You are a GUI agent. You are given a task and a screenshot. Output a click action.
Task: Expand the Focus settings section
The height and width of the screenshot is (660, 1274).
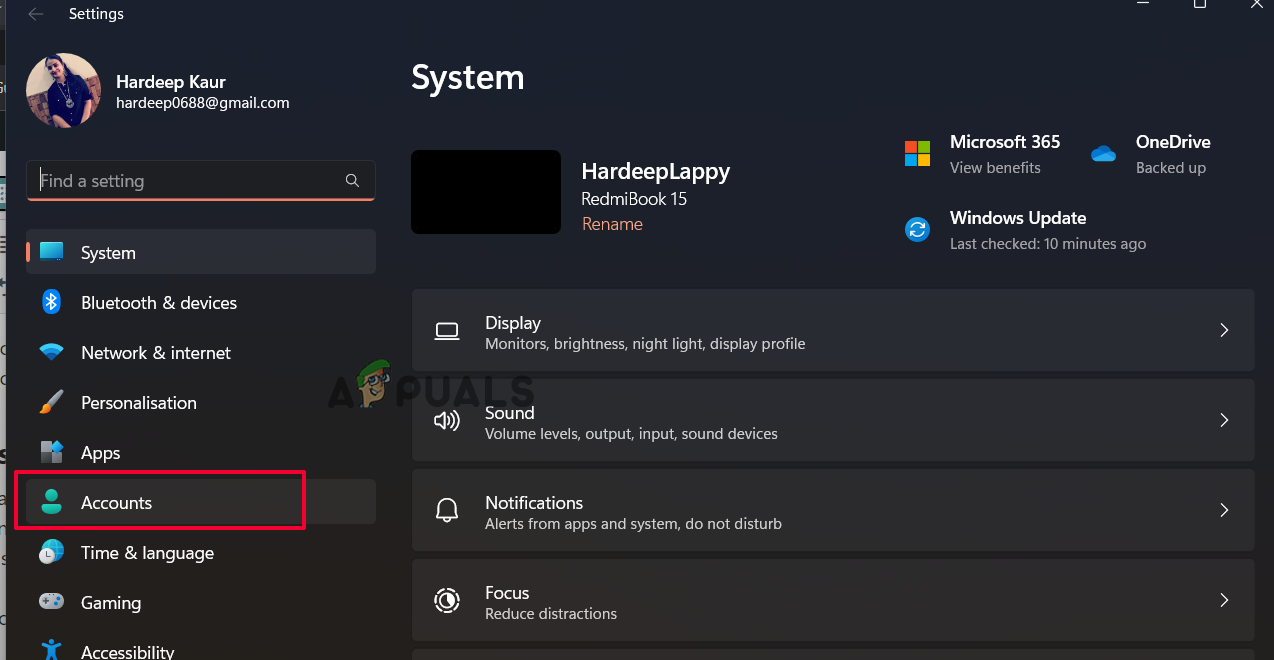(1224, 600)
